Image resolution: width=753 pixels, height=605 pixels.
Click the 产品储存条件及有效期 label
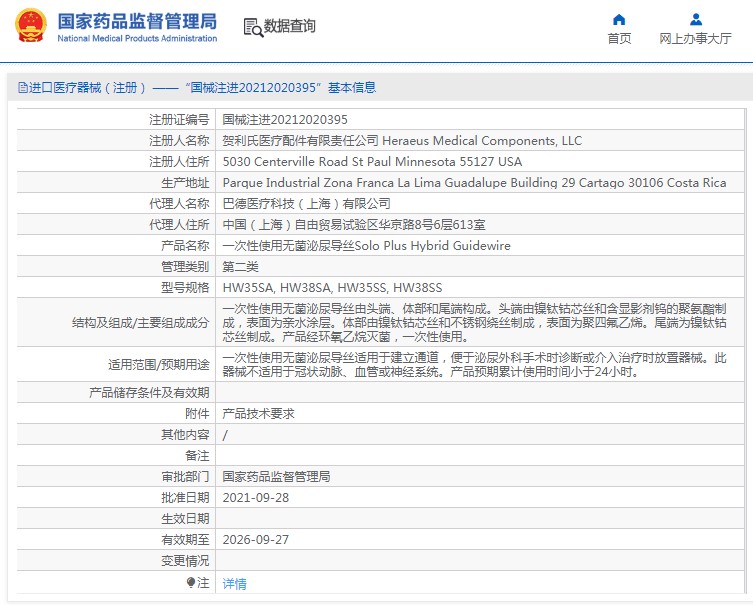point(149,393)
